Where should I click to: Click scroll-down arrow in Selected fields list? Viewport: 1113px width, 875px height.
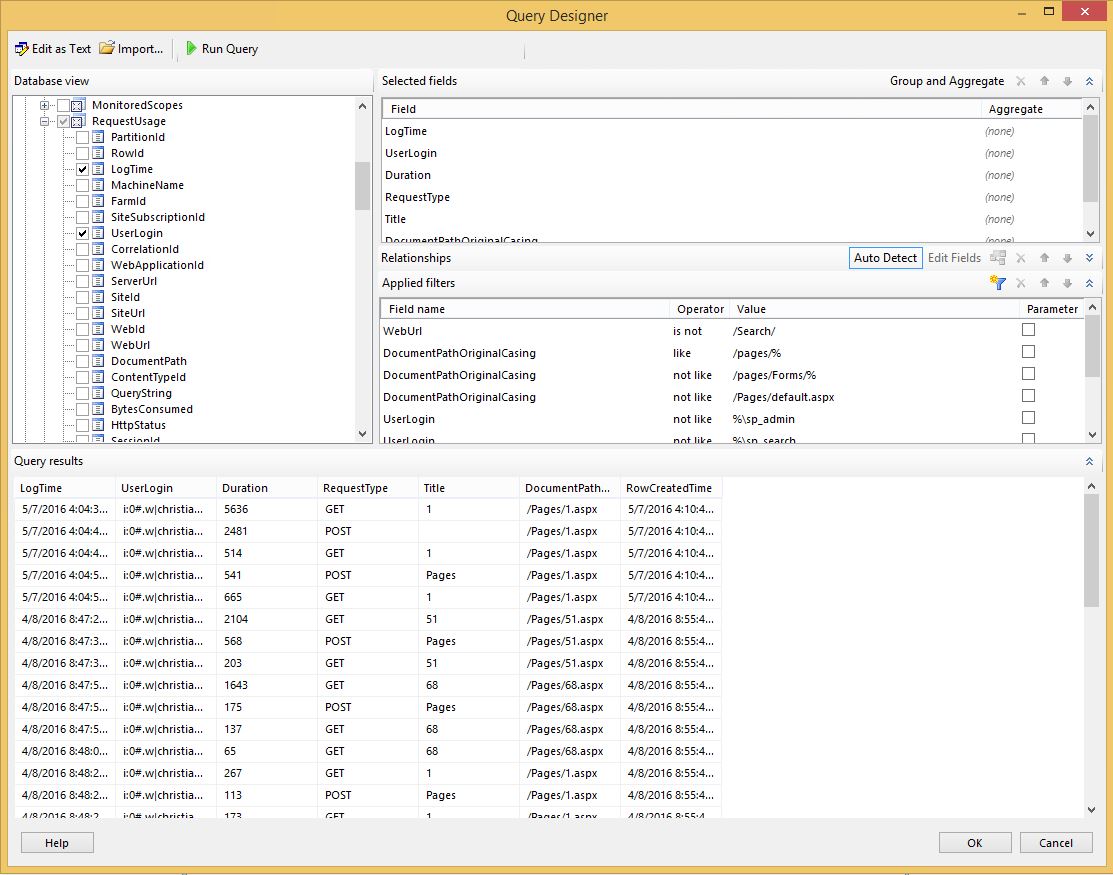pos(1090,233)
